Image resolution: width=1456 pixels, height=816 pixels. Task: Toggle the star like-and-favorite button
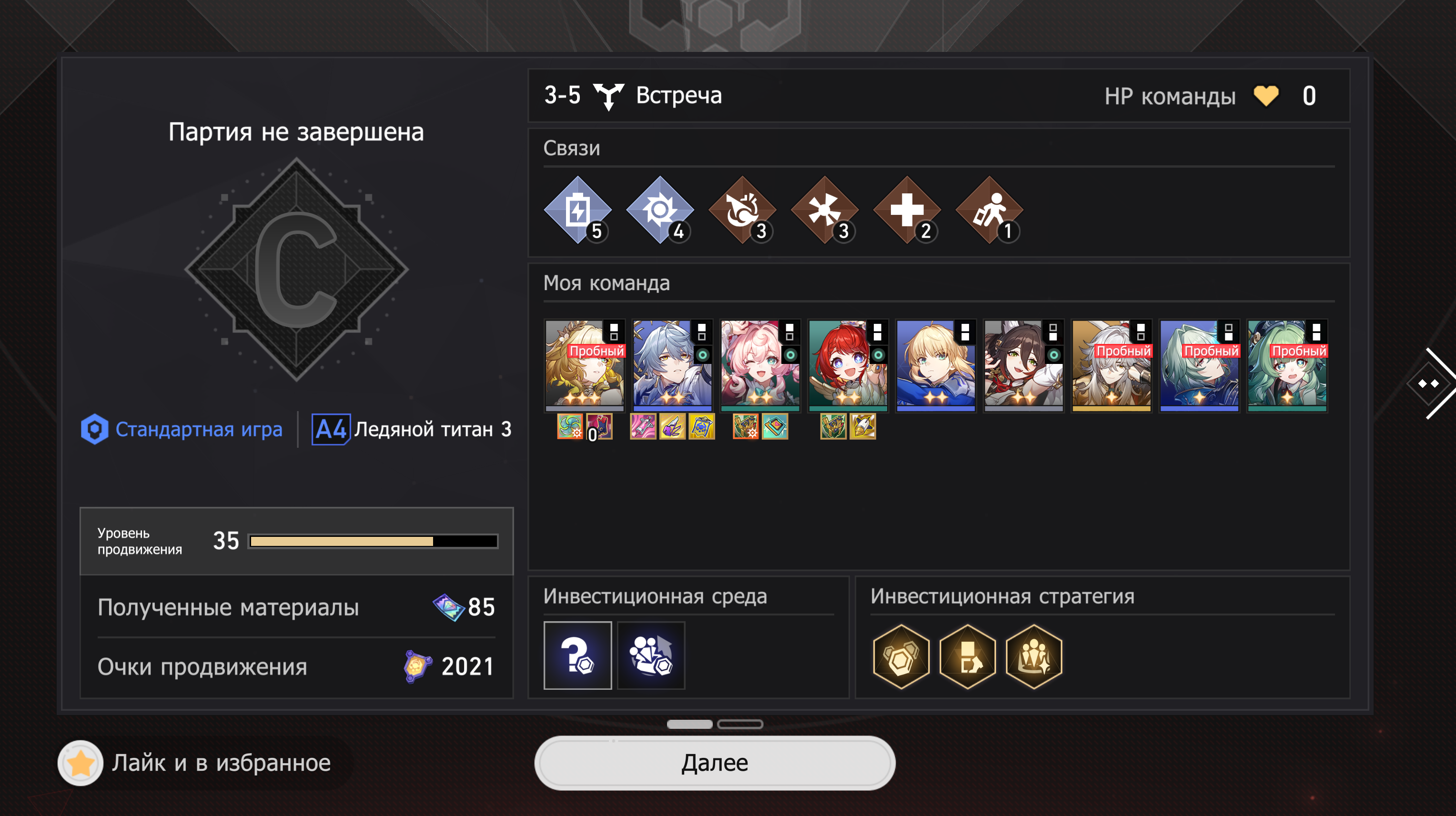coord(80,764)
